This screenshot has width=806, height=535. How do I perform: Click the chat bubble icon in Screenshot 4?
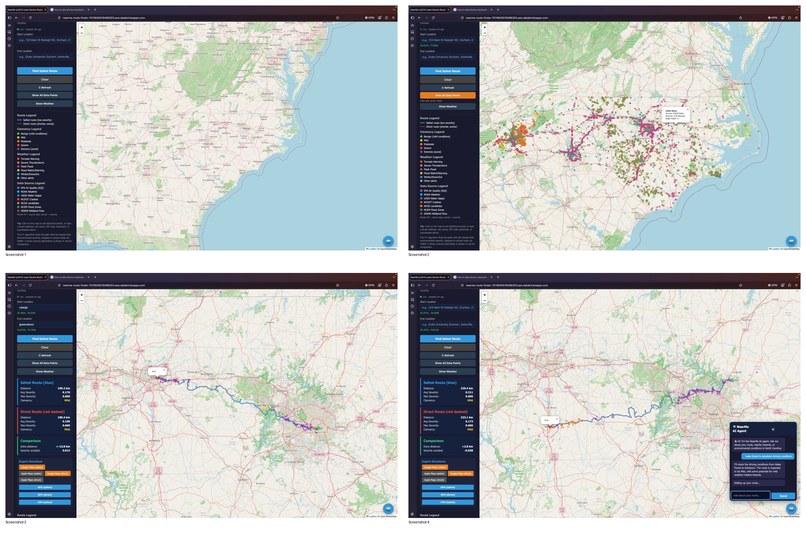792,508
